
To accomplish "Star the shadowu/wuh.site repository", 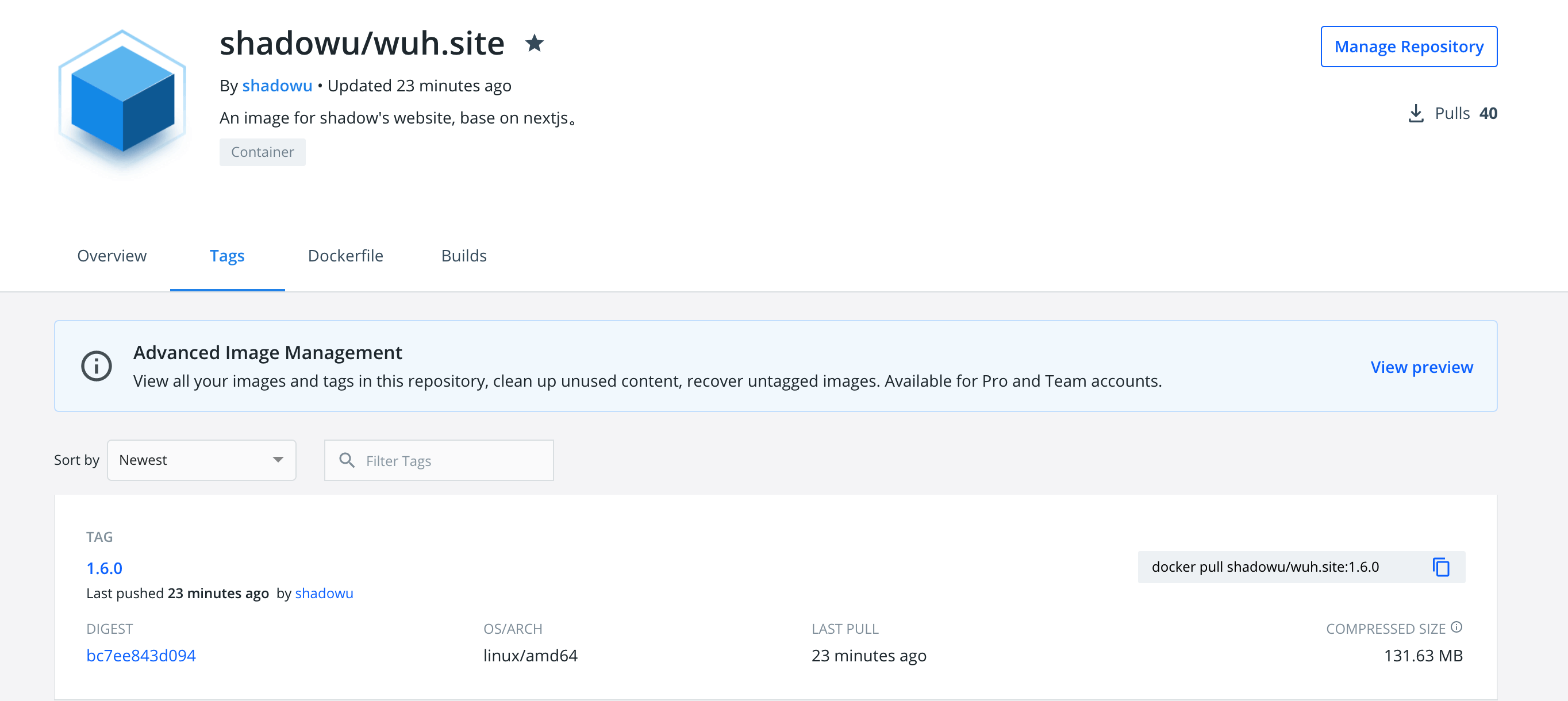I will (x=534, y=43).
